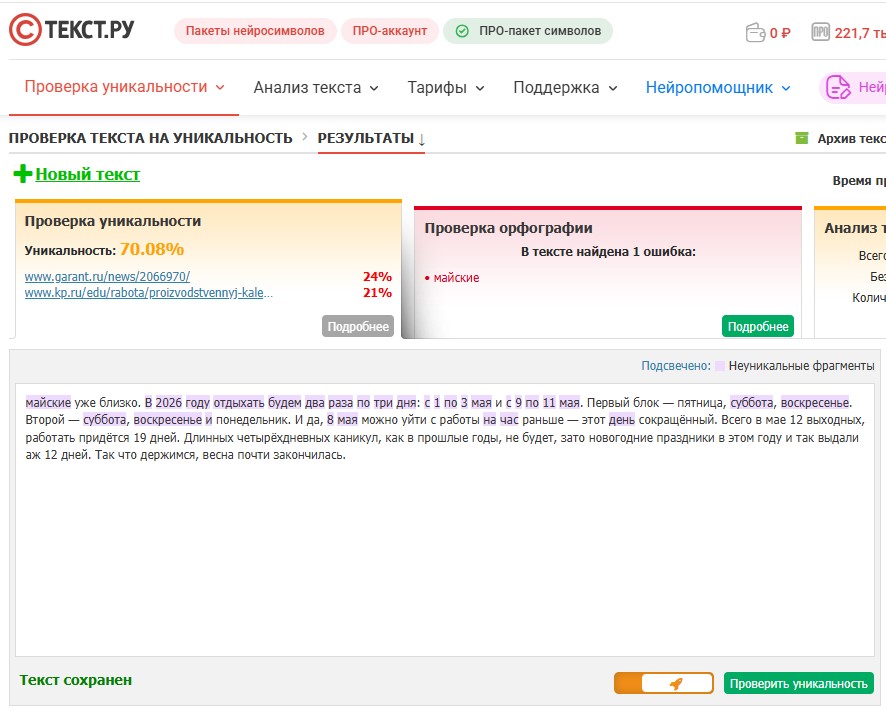The width and height of the screenshot is (886, 710).
Task: Select the Результаты tab
Action: click(371, 138)
